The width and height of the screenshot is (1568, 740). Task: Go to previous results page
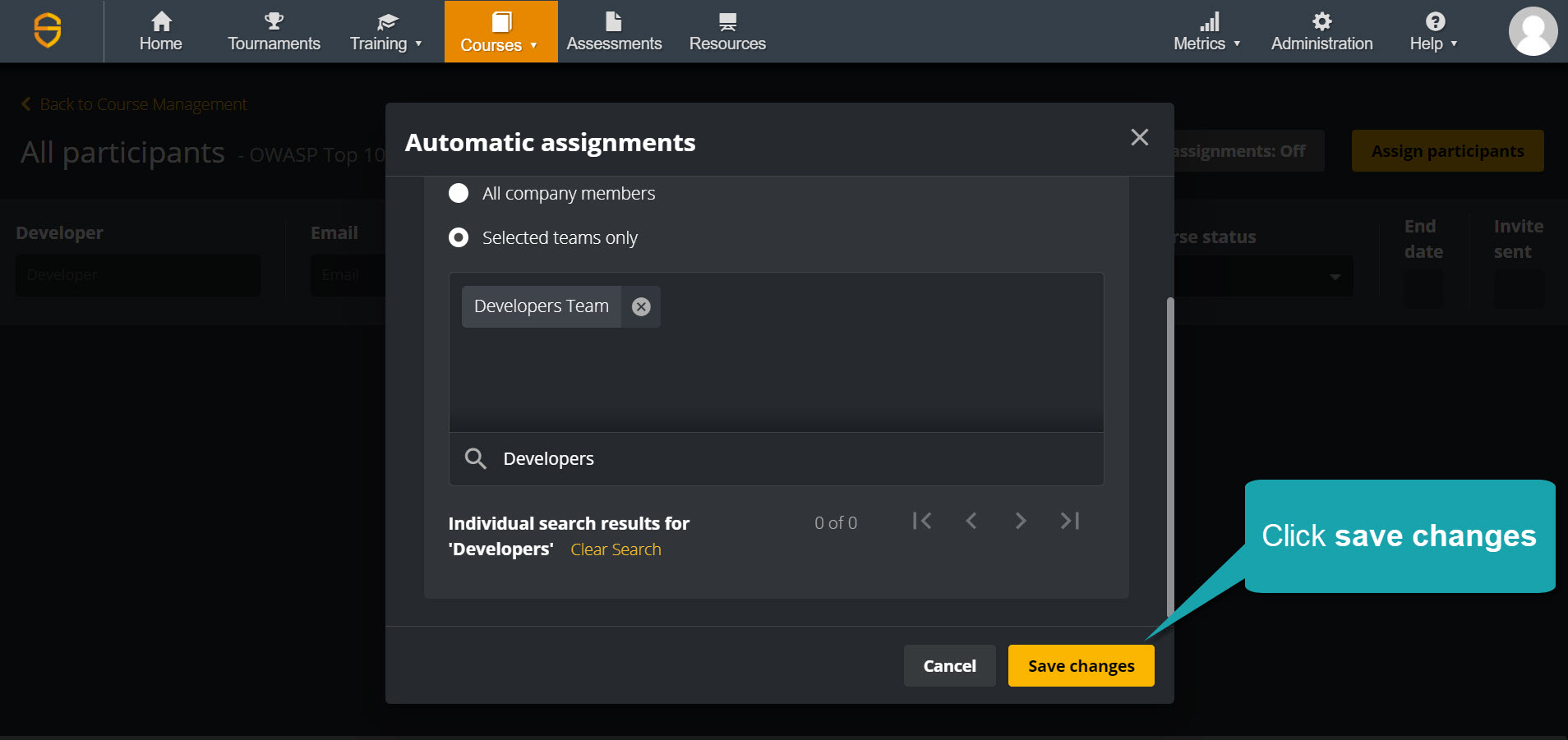pyautogui.click(x=971, y=521)
